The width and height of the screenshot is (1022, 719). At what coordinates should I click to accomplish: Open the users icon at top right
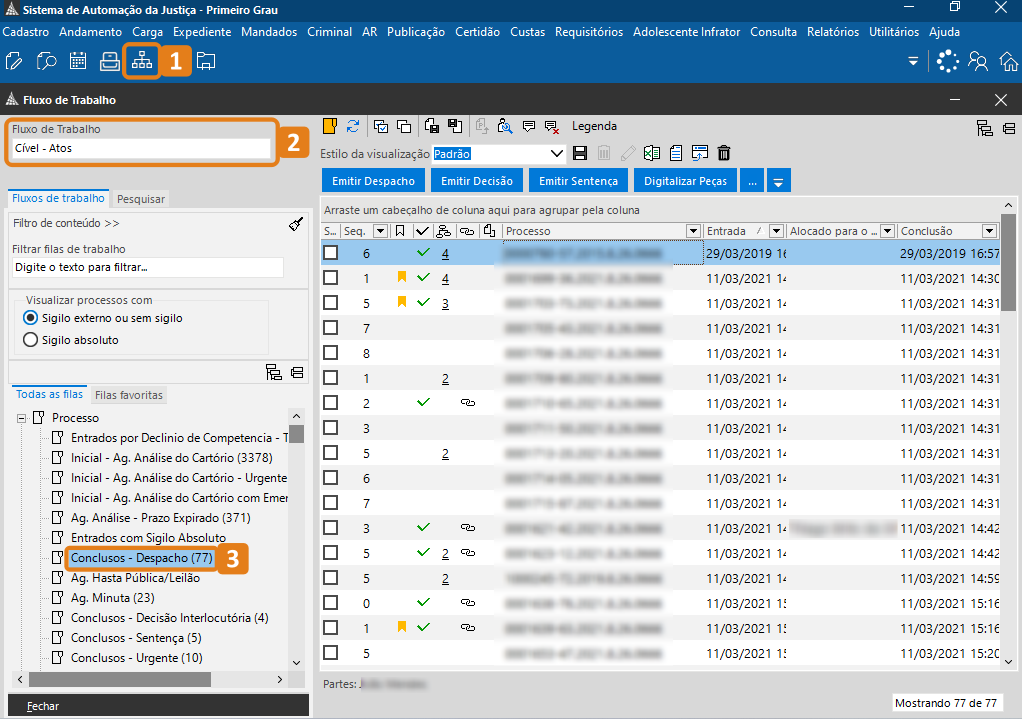978,61
